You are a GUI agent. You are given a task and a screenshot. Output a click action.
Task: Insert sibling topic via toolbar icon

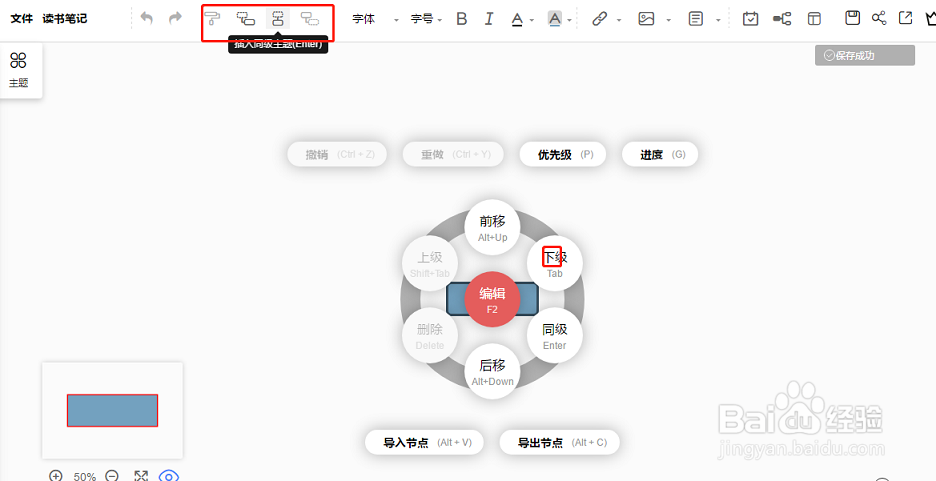[278, 18]
